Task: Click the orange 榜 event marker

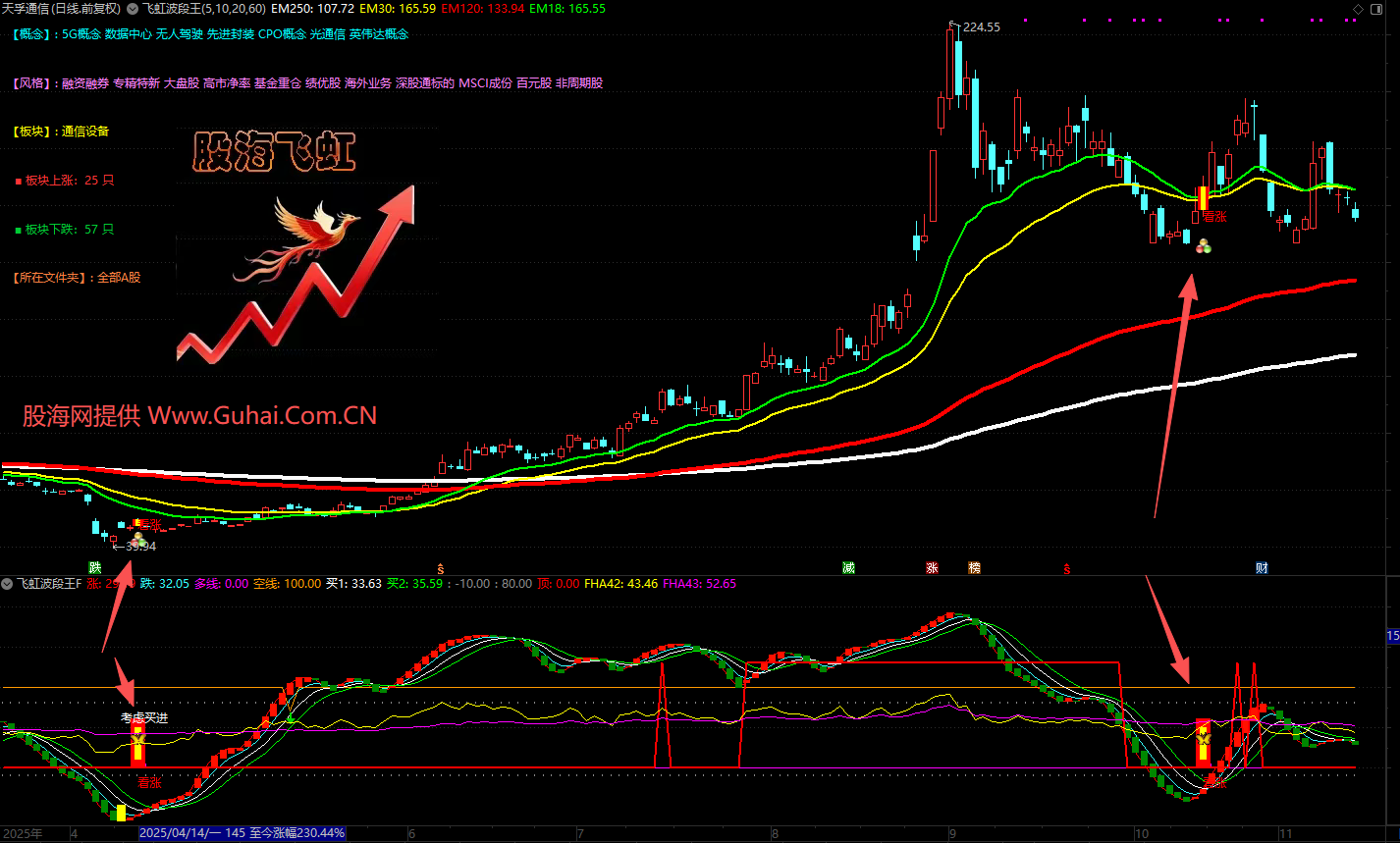Action: [x=974, y=568]
